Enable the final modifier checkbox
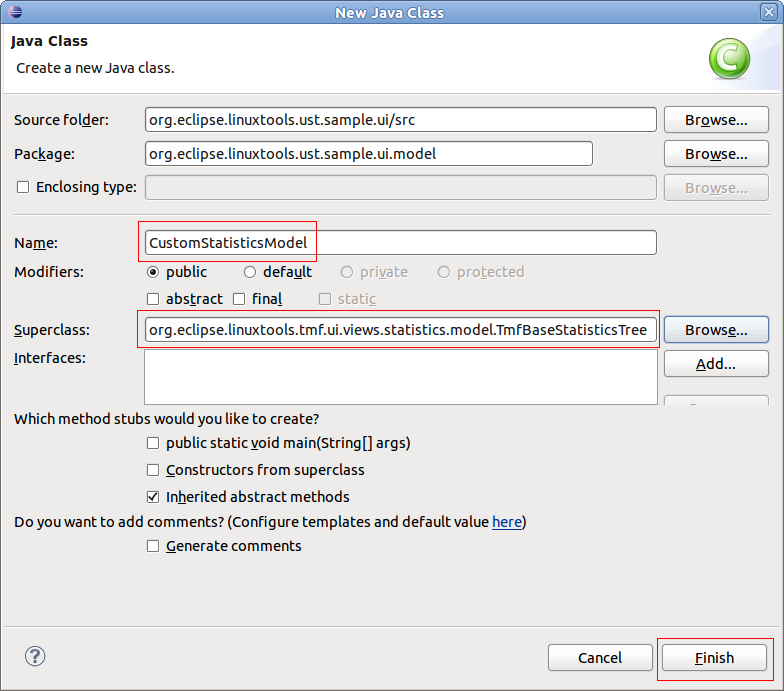This screenshot has height=691, width=784. [239, 299]
